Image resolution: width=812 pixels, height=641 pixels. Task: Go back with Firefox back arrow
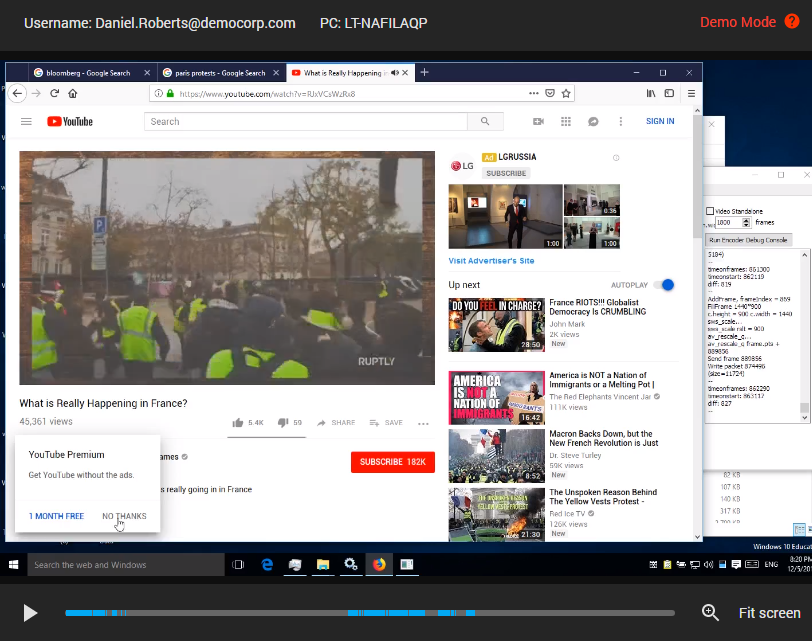pyautogui.click(x=18, y=93)
